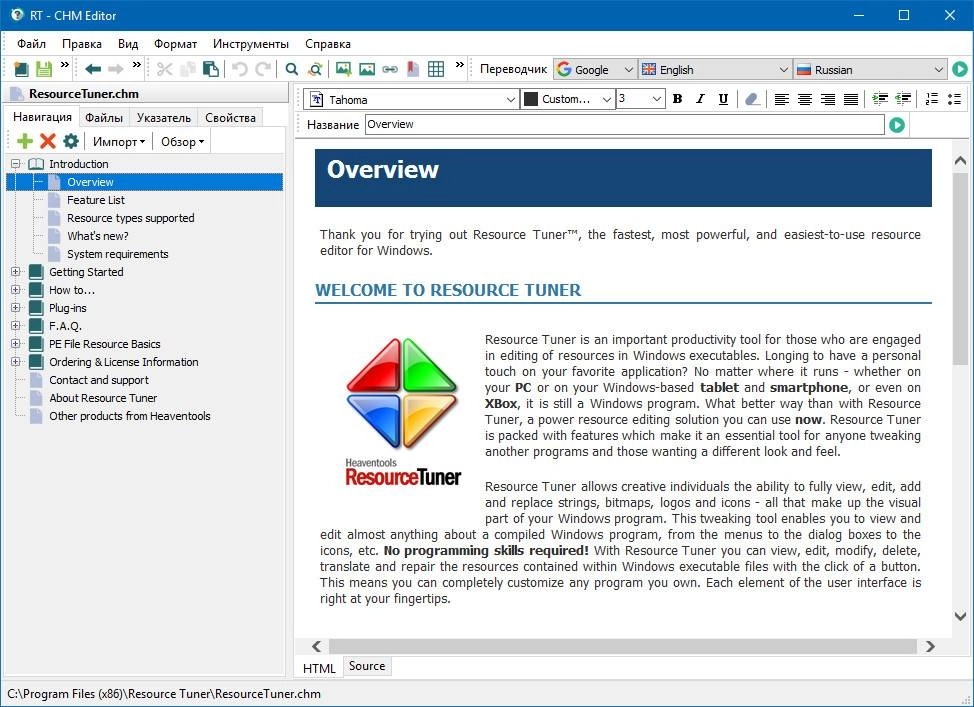Click the vertical scrollbar thumb of the editor

(960, 270)
